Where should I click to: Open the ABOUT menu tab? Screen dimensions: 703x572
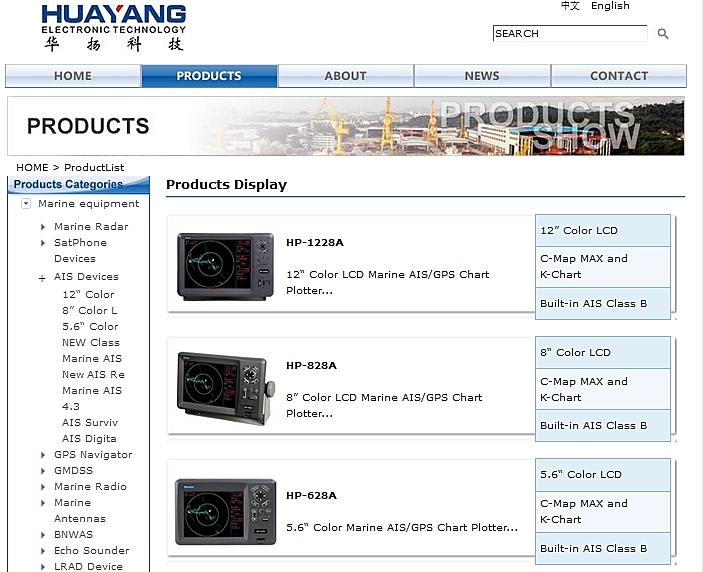(346, 76)
